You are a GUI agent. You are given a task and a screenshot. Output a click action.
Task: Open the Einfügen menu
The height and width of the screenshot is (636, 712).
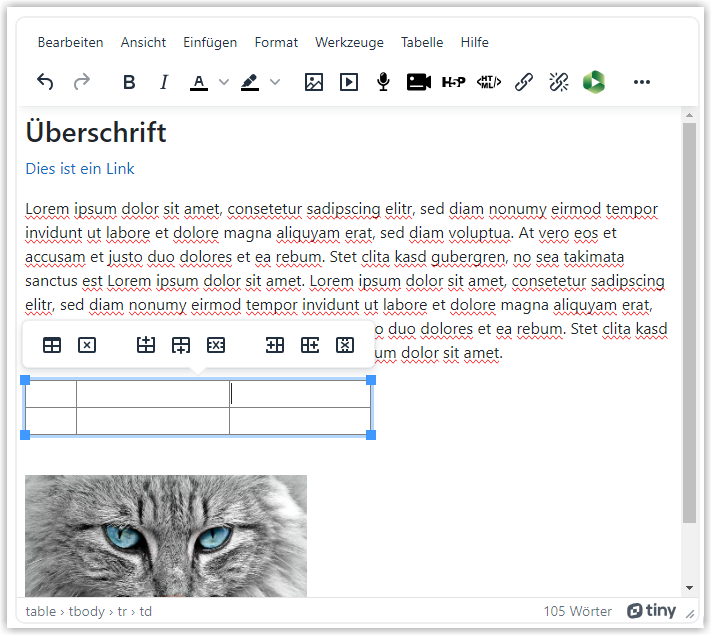(210, 43)
